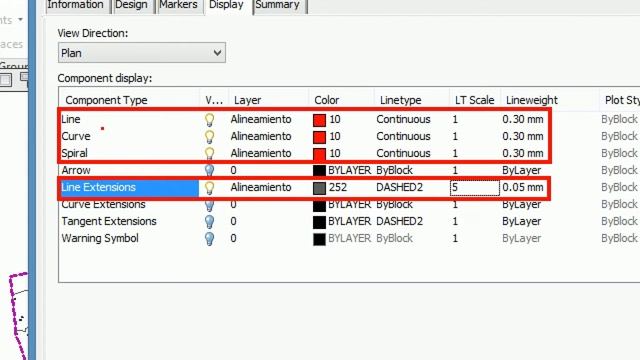Select the Curve component type row
The width and height of the screenshot is (640, 360).
[76, 136]
